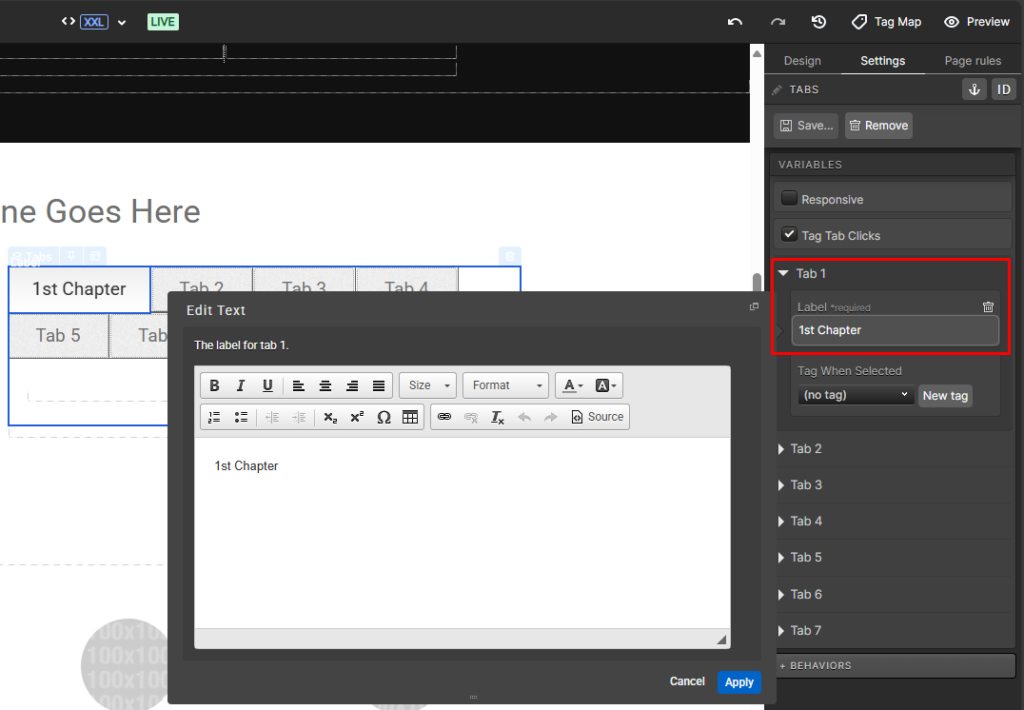Expand the Tab 2 section

click(782, 449)
